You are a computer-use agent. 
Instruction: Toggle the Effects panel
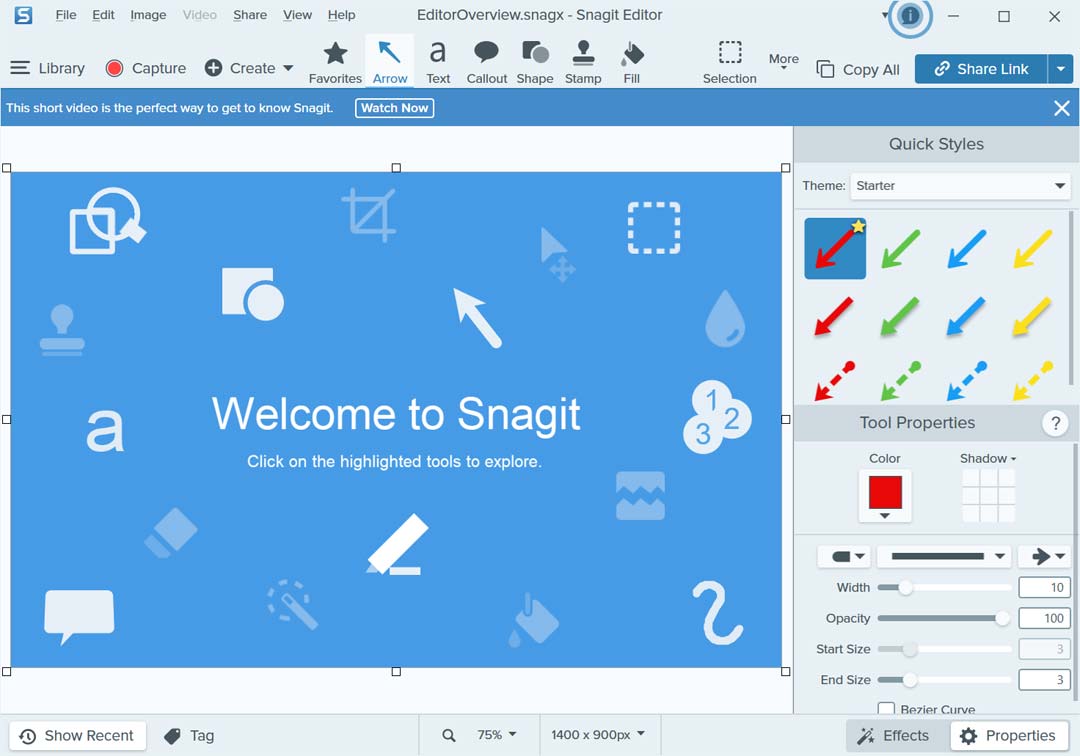tap(893, 735)
